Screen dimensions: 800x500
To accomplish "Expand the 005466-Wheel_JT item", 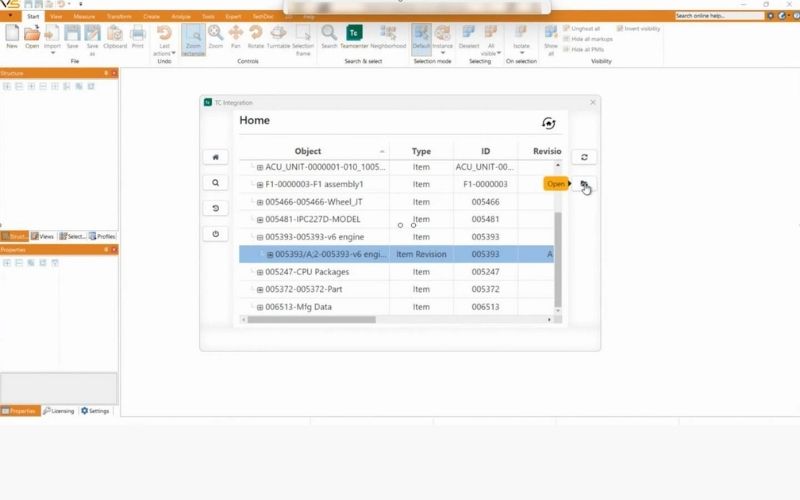I will (260, 203).
